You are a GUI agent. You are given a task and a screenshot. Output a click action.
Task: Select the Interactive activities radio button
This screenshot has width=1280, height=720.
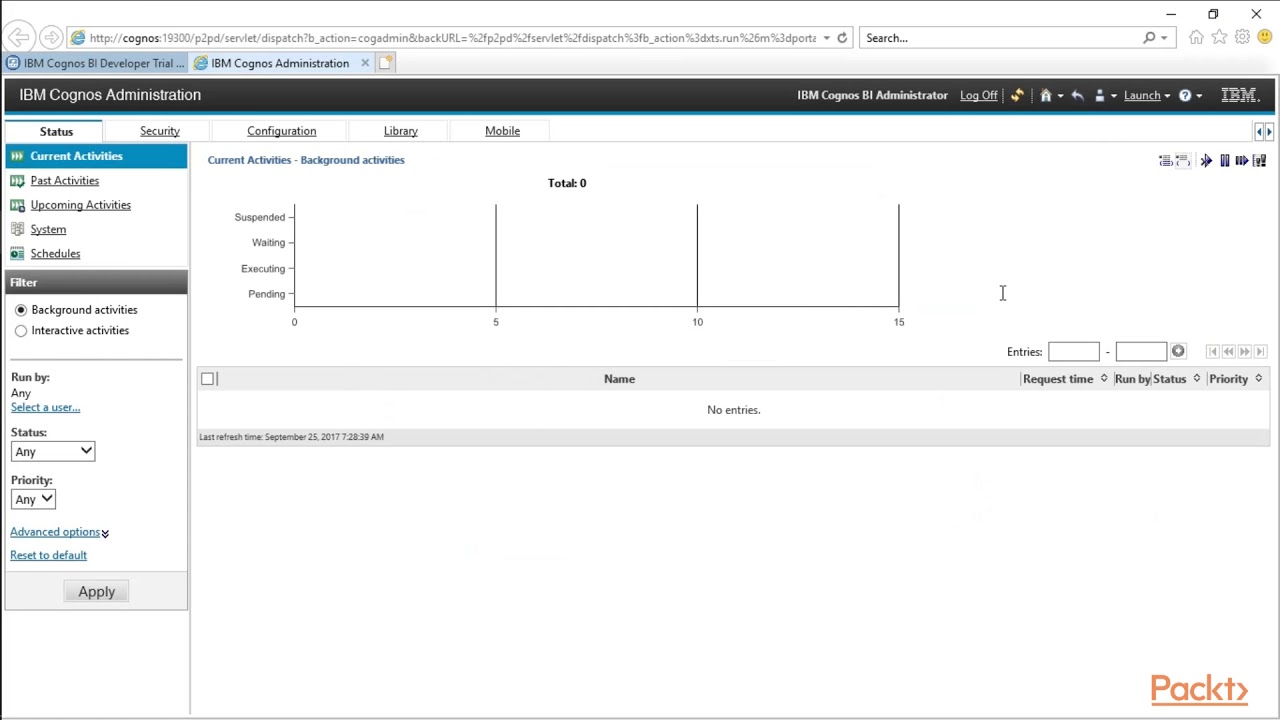21,331
